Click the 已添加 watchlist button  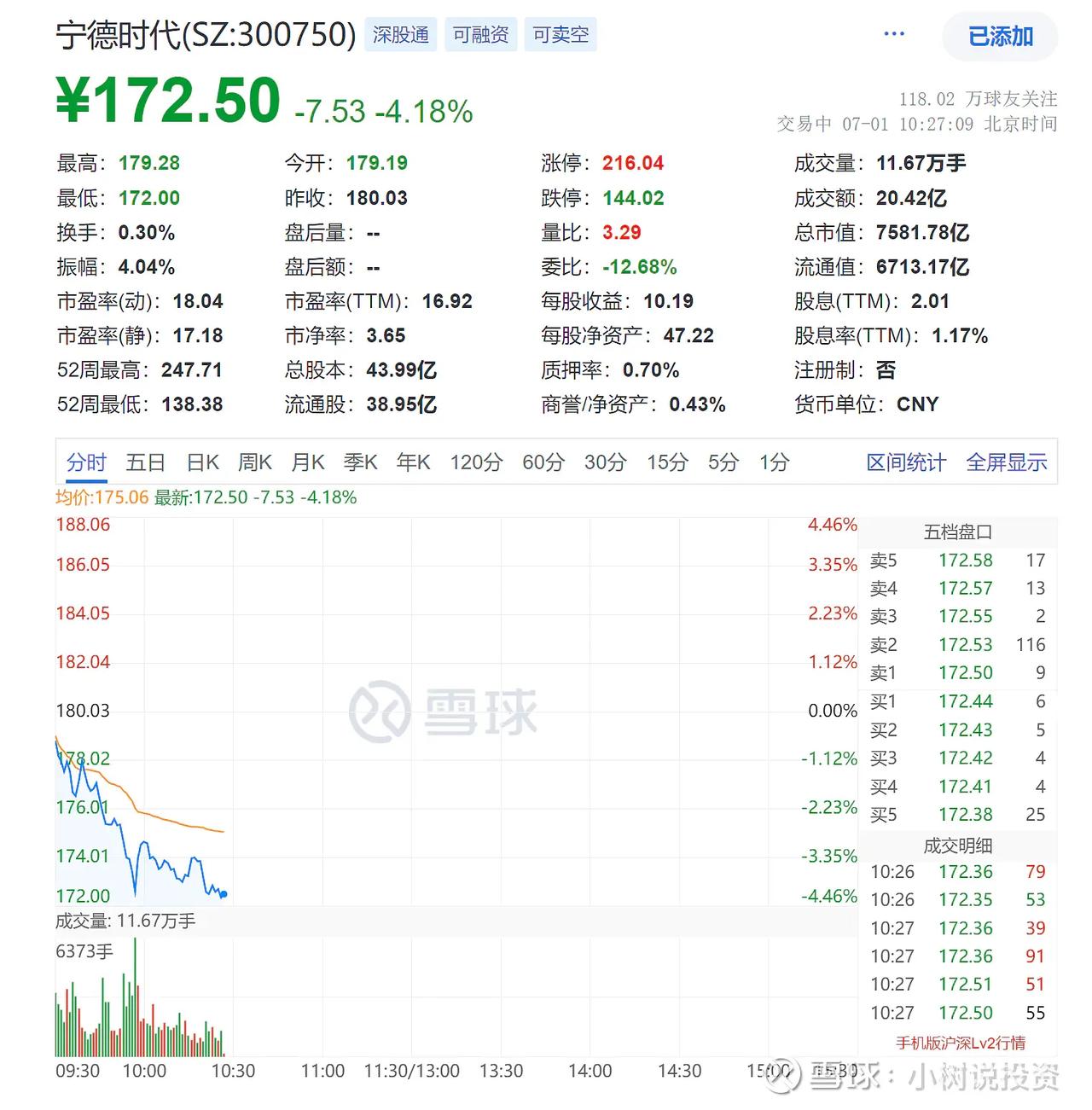coord(1000,36)
